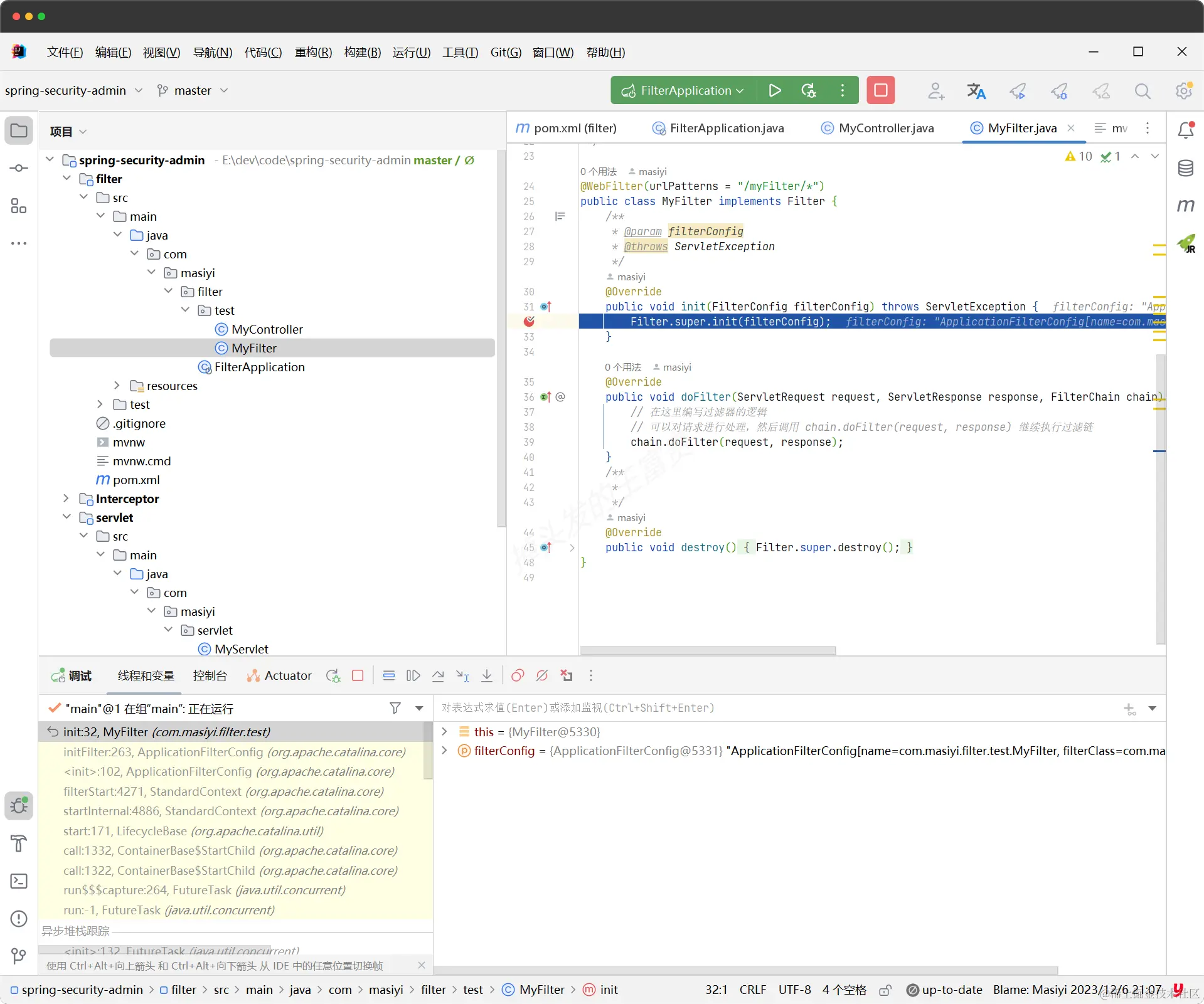The image size is (1204, 1004).
Task: Click the CRLF line separator indicator
Action: tap(752, 990)
